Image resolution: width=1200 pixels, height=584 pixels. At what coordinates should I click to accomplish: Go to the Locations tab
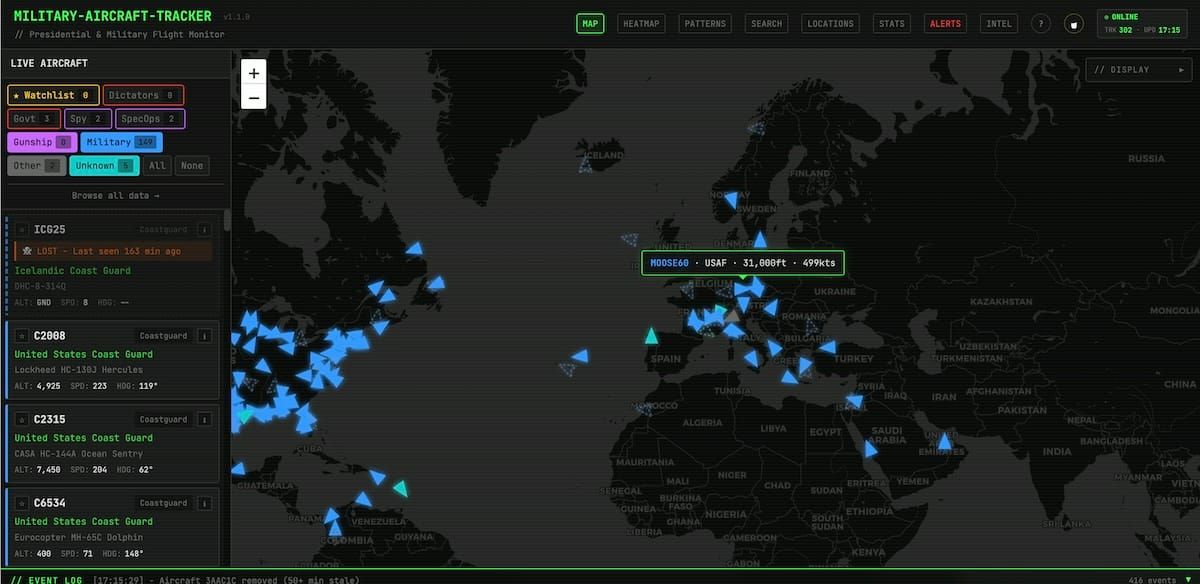tap(830, 24)
